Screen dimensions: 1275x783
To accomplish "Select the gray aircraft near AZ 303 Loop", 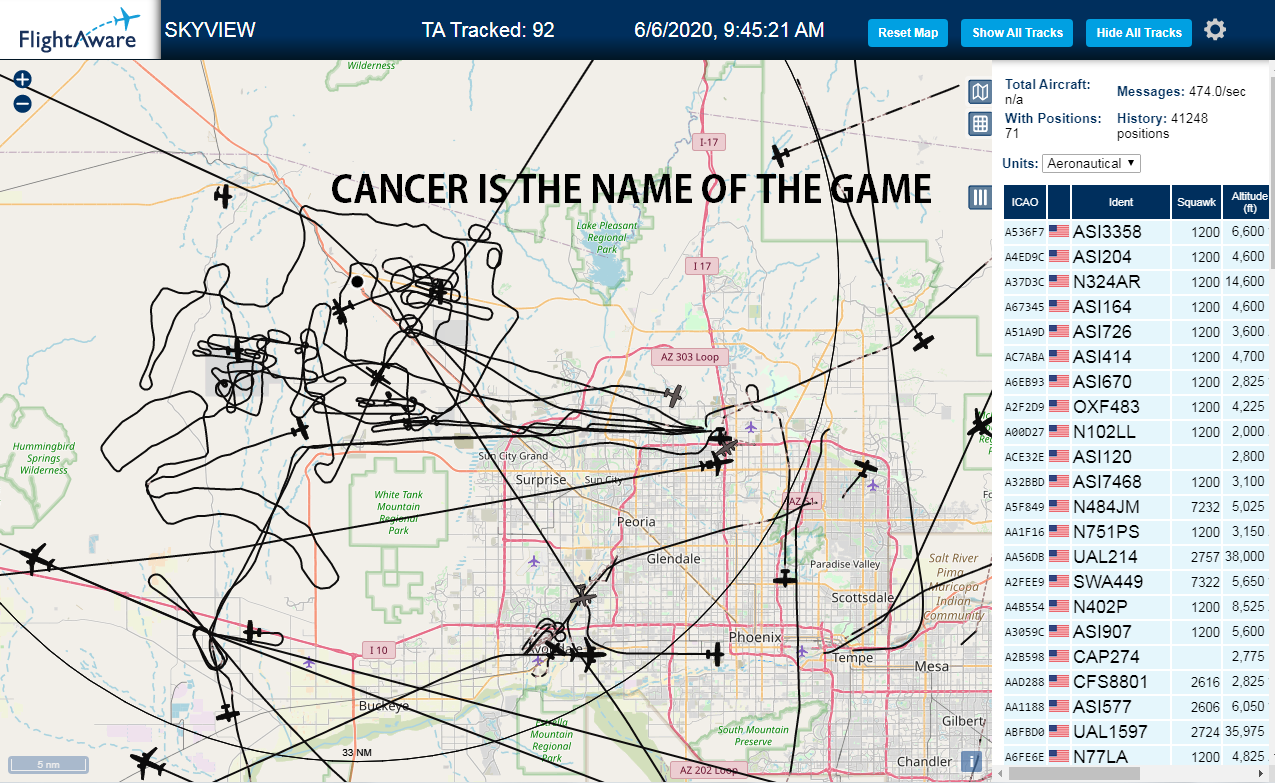I will (675, 395).
